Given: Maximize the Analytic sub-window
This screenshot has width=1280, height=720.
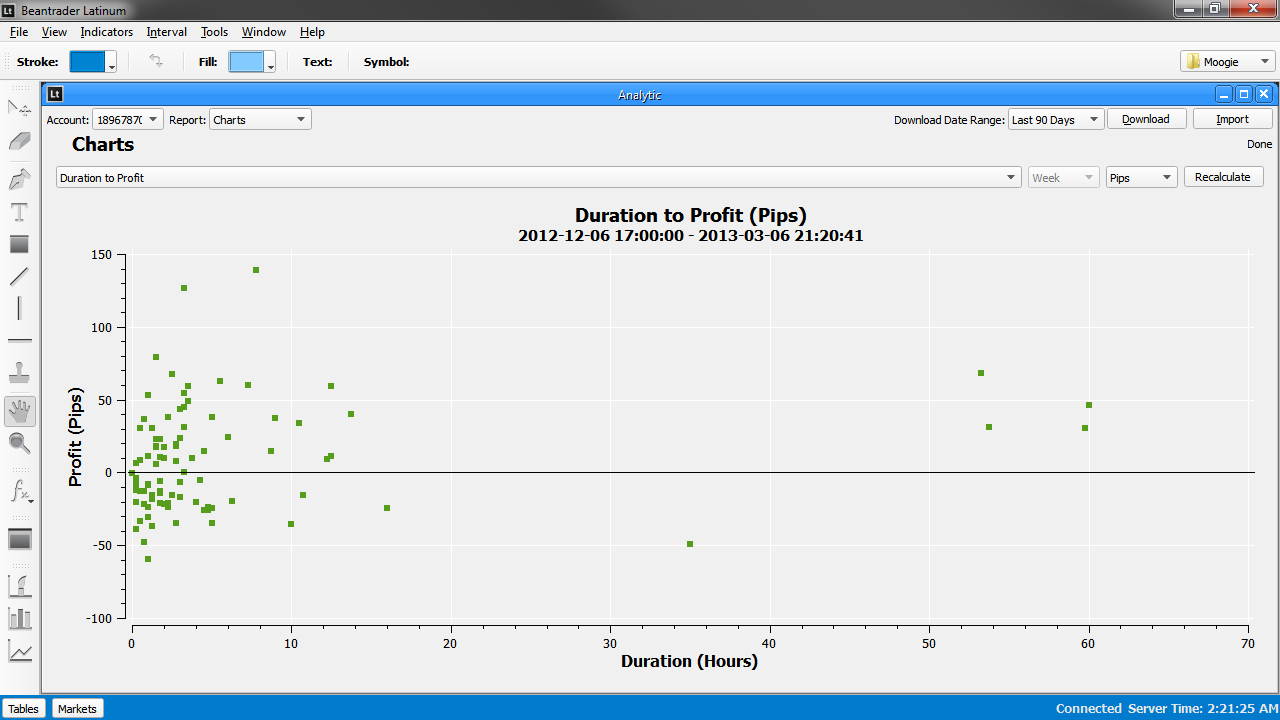Looking at the screenshot, I should [x=1244, y=94].
